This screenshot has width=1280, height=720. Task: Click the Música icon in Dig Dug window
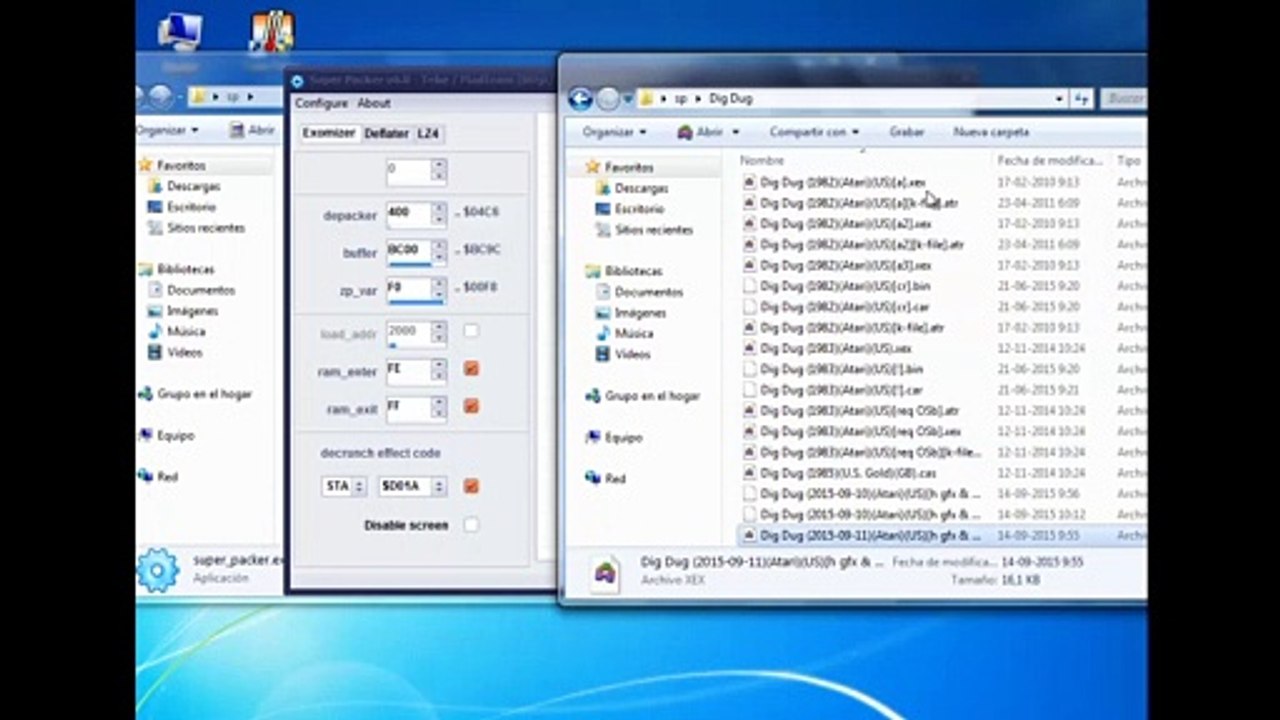[602, 333]
